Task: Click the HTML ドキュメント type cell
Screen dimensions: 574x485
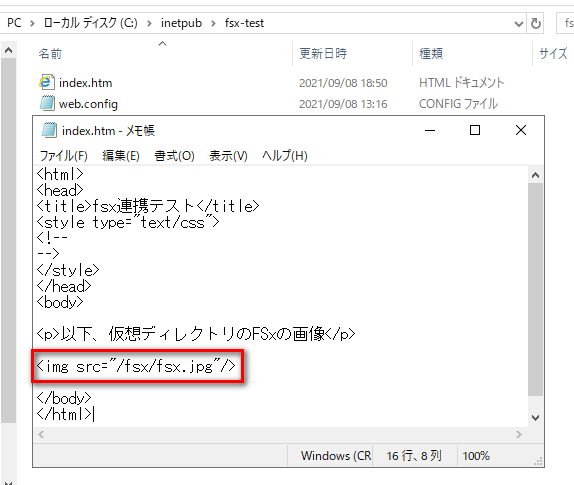Action: 461,83
